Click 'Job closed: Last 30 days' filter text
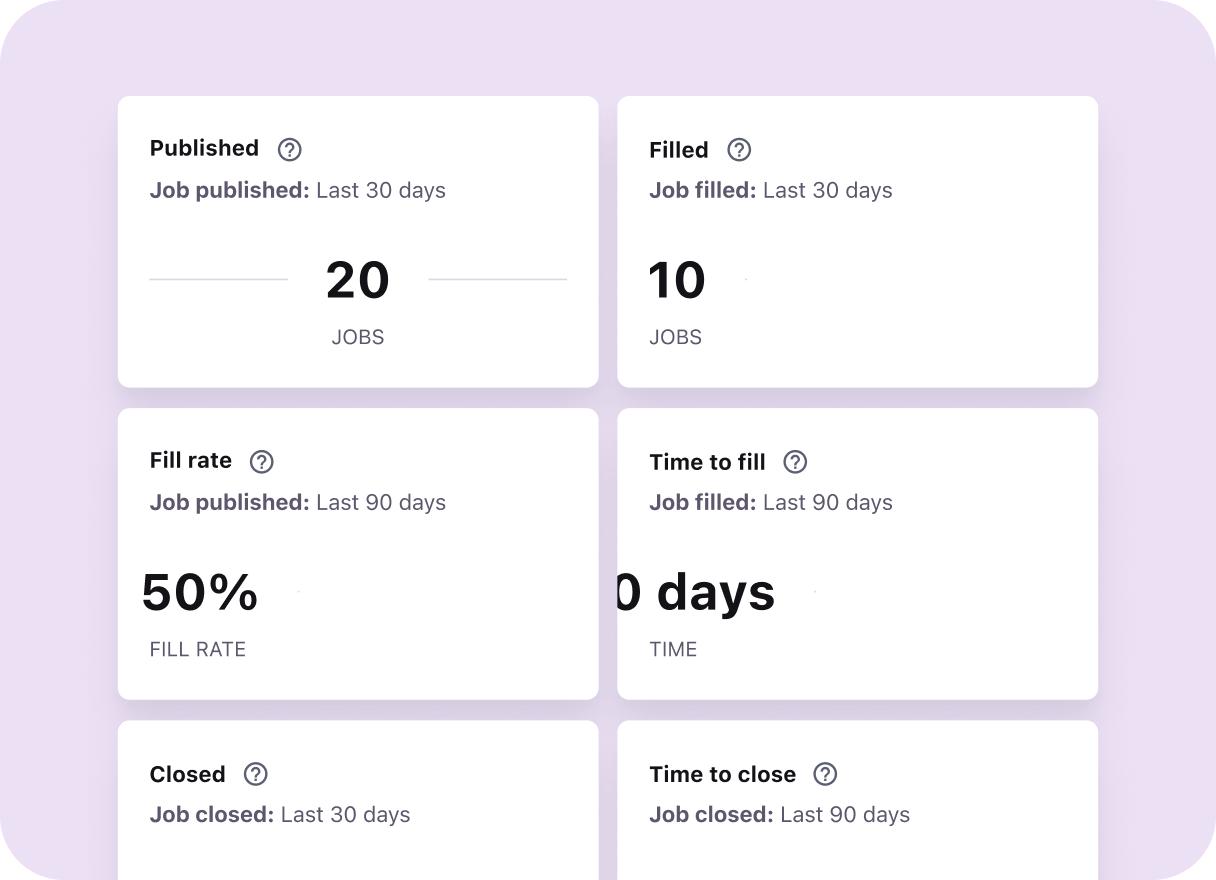1216x880 pixels. click(x=279, y=814)
